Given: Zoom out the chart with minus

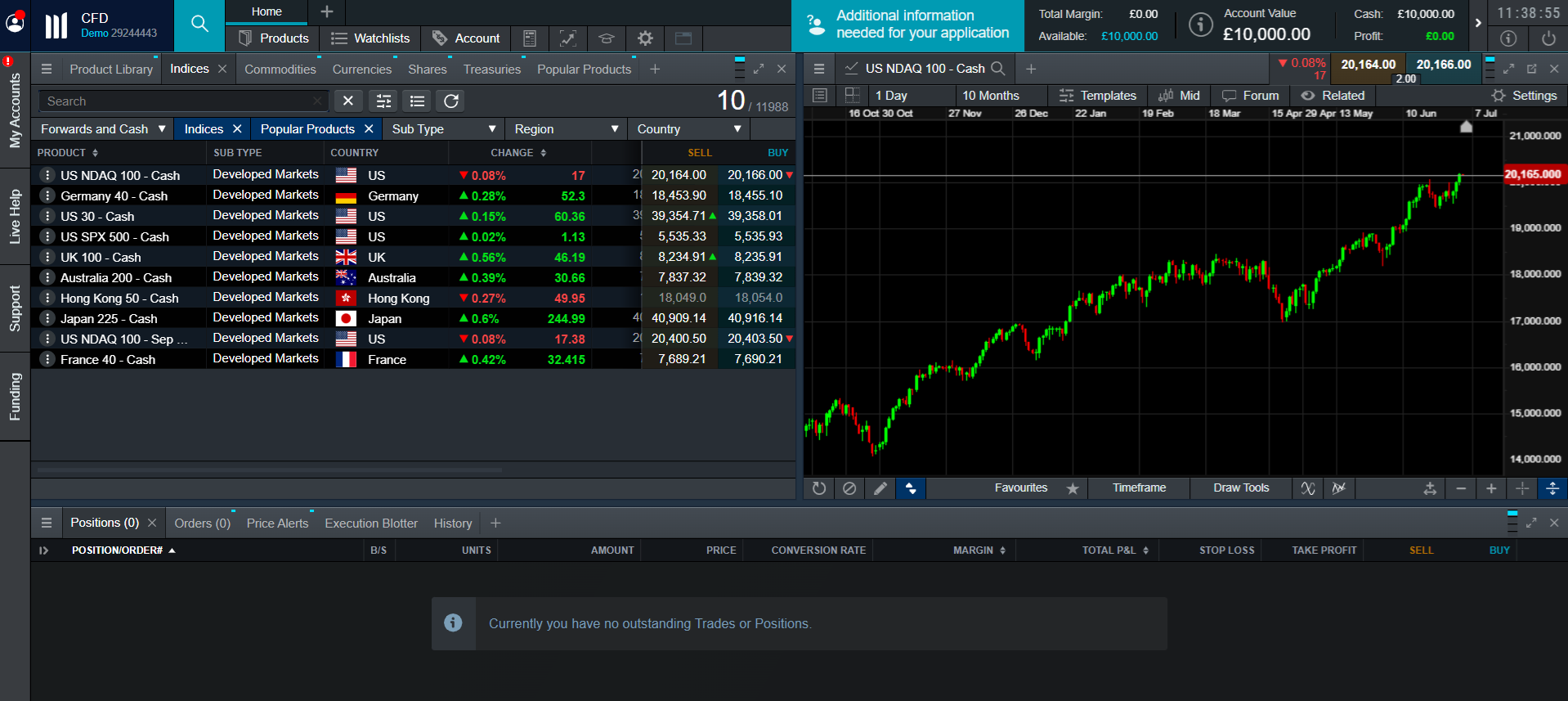Looking at the screenshot, I should 1461,488.
